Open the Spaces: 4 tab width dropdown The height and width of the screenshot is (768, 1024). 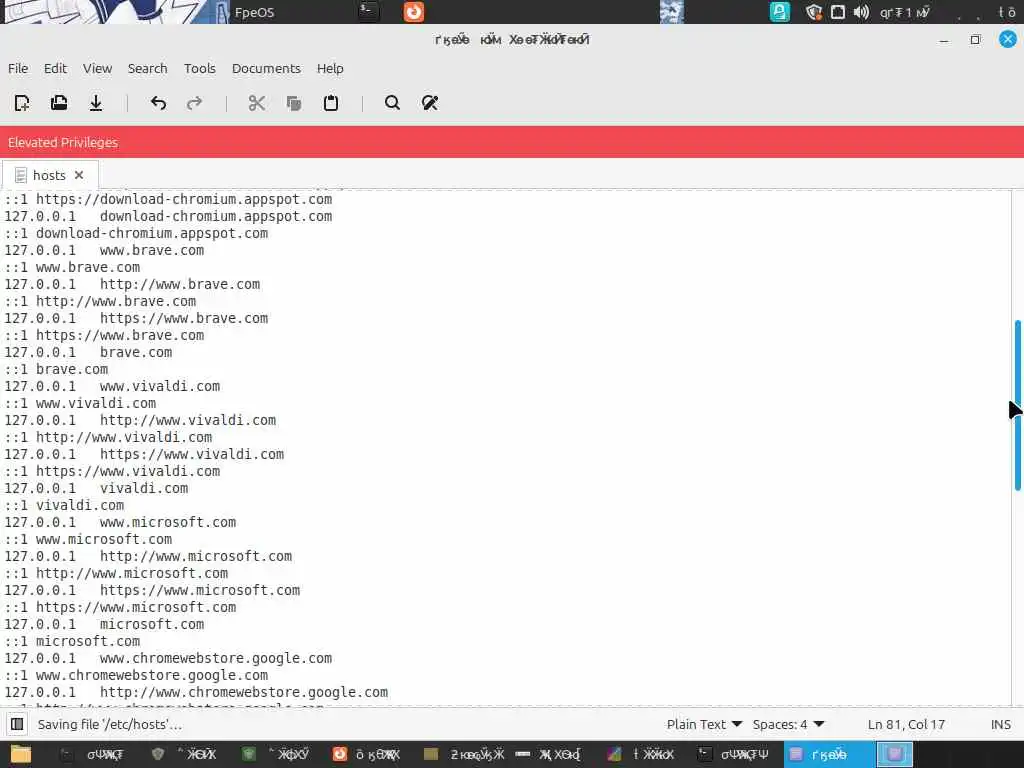[x=788, y=724]
